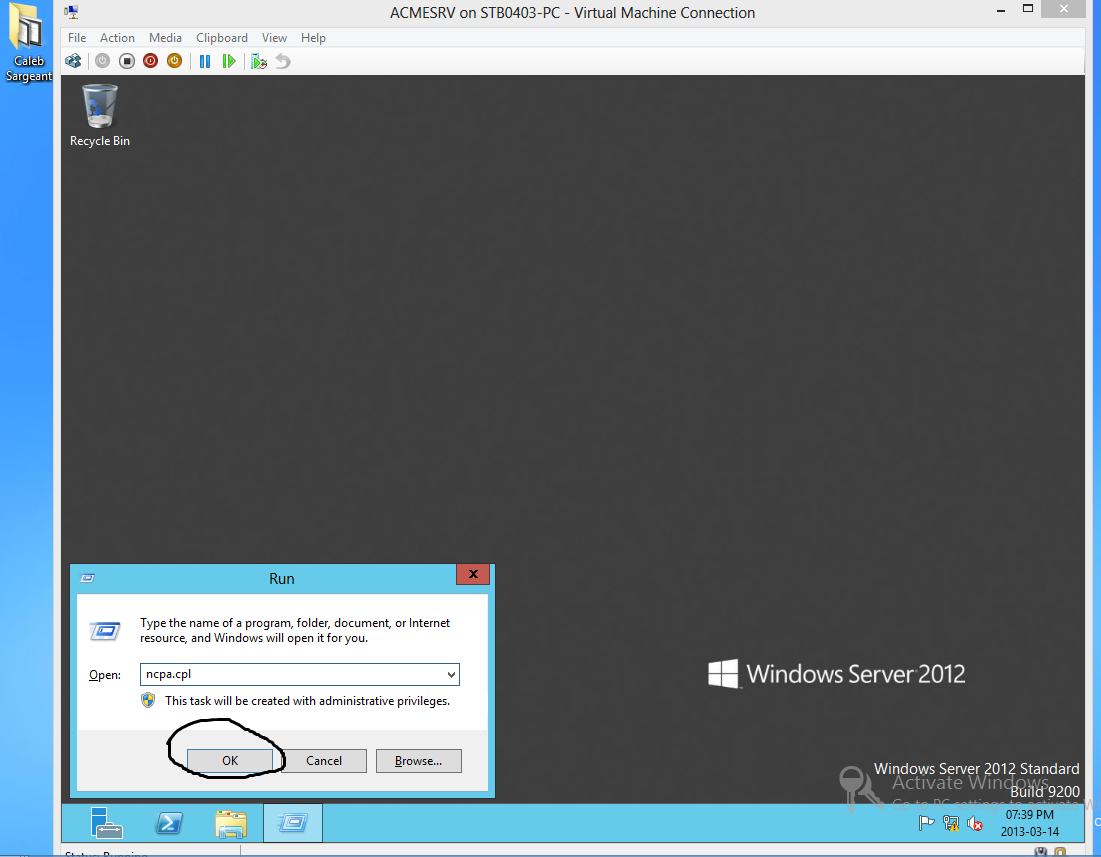1101x857 pixels.
Task: Open Server Manager from the taskbar
Action: pos(107,823)
